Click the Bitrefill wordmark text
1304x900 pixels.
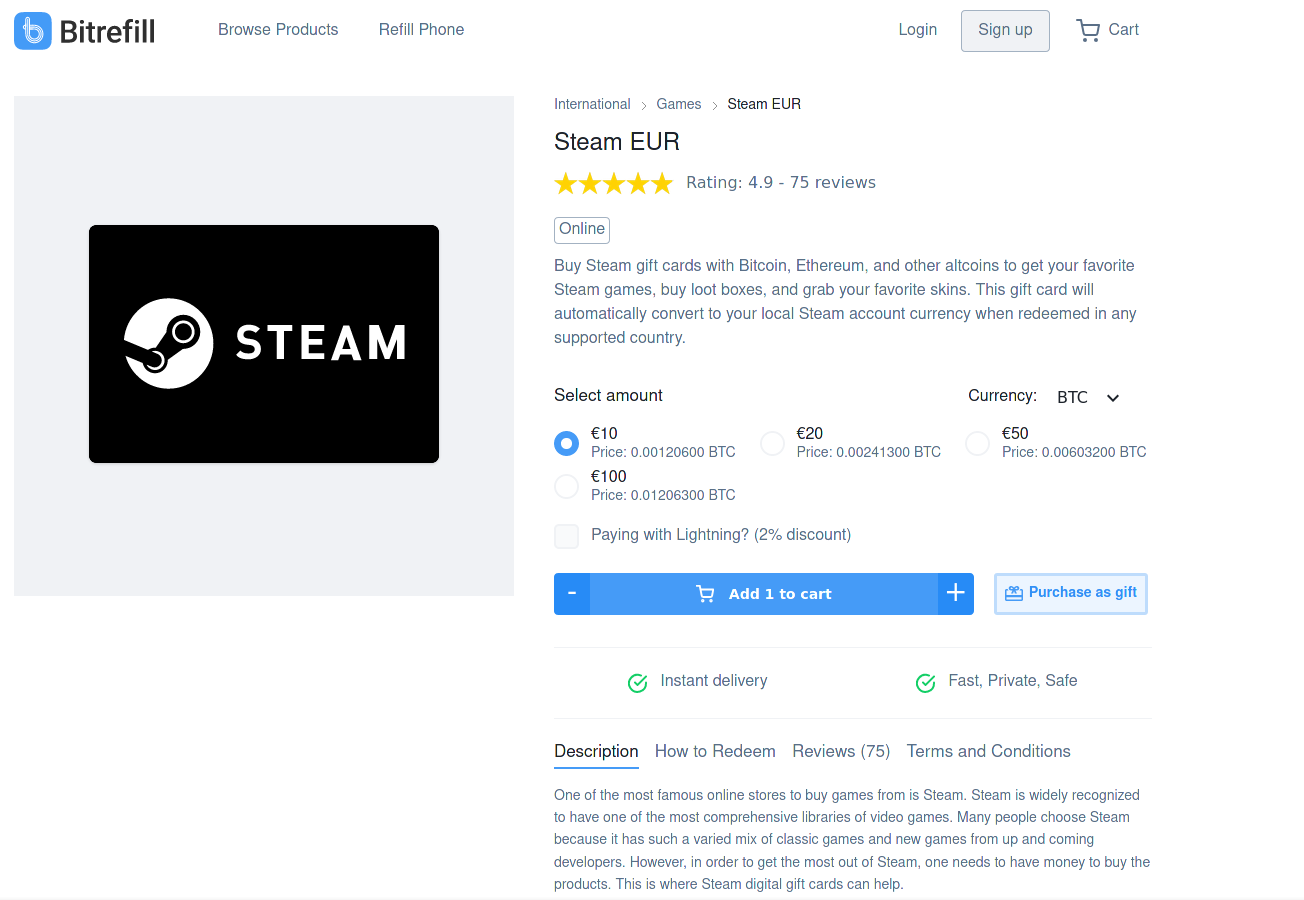point(108,32)
